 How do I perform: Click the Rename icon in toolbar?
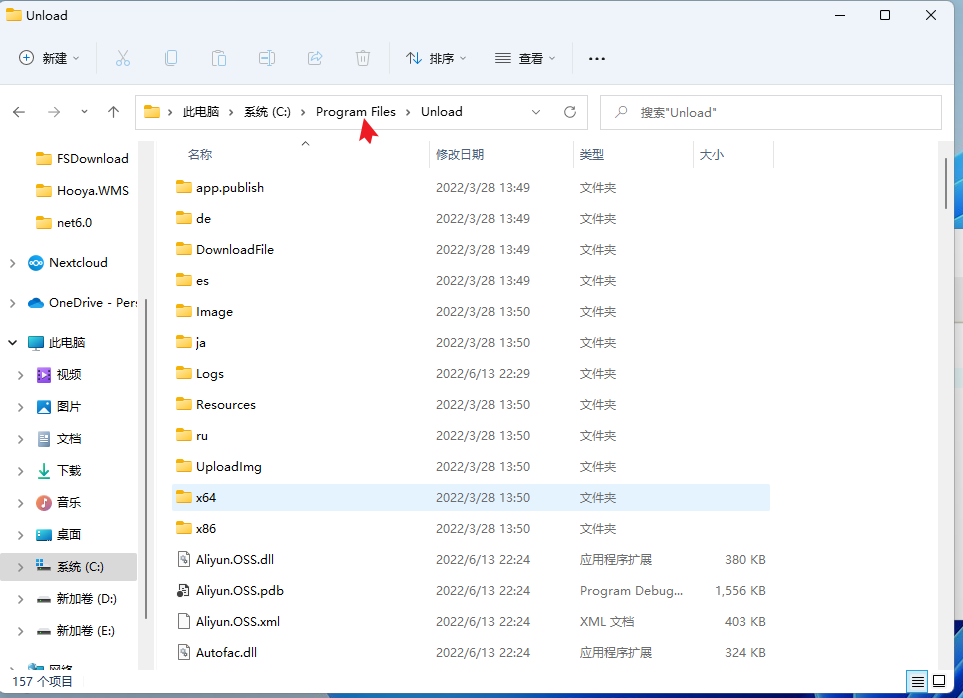(267, 58)
